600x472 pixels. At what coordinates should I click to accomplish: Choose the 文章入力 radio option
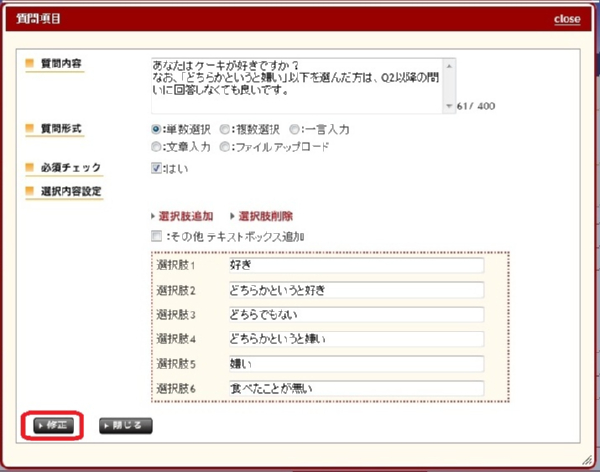pos(156,147)
